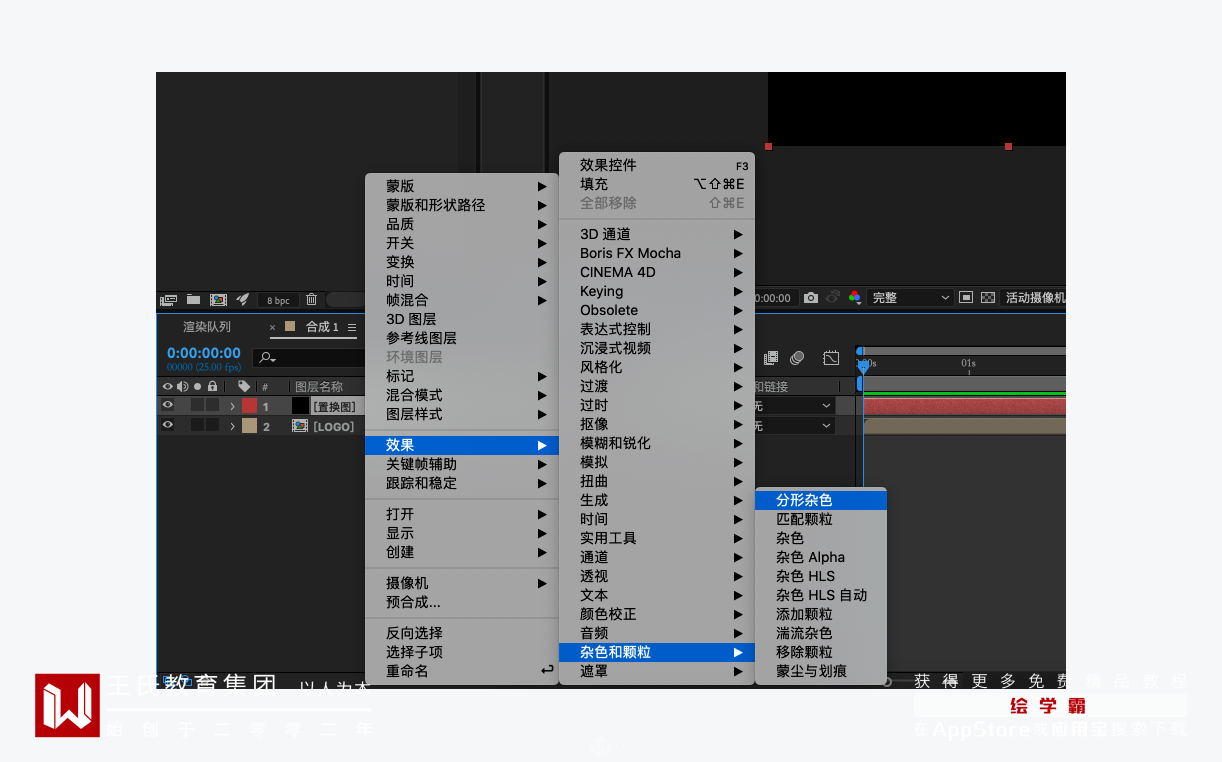
Task: Choose 杂色 HLS 自动 effect
Action: tap(821, 595)
